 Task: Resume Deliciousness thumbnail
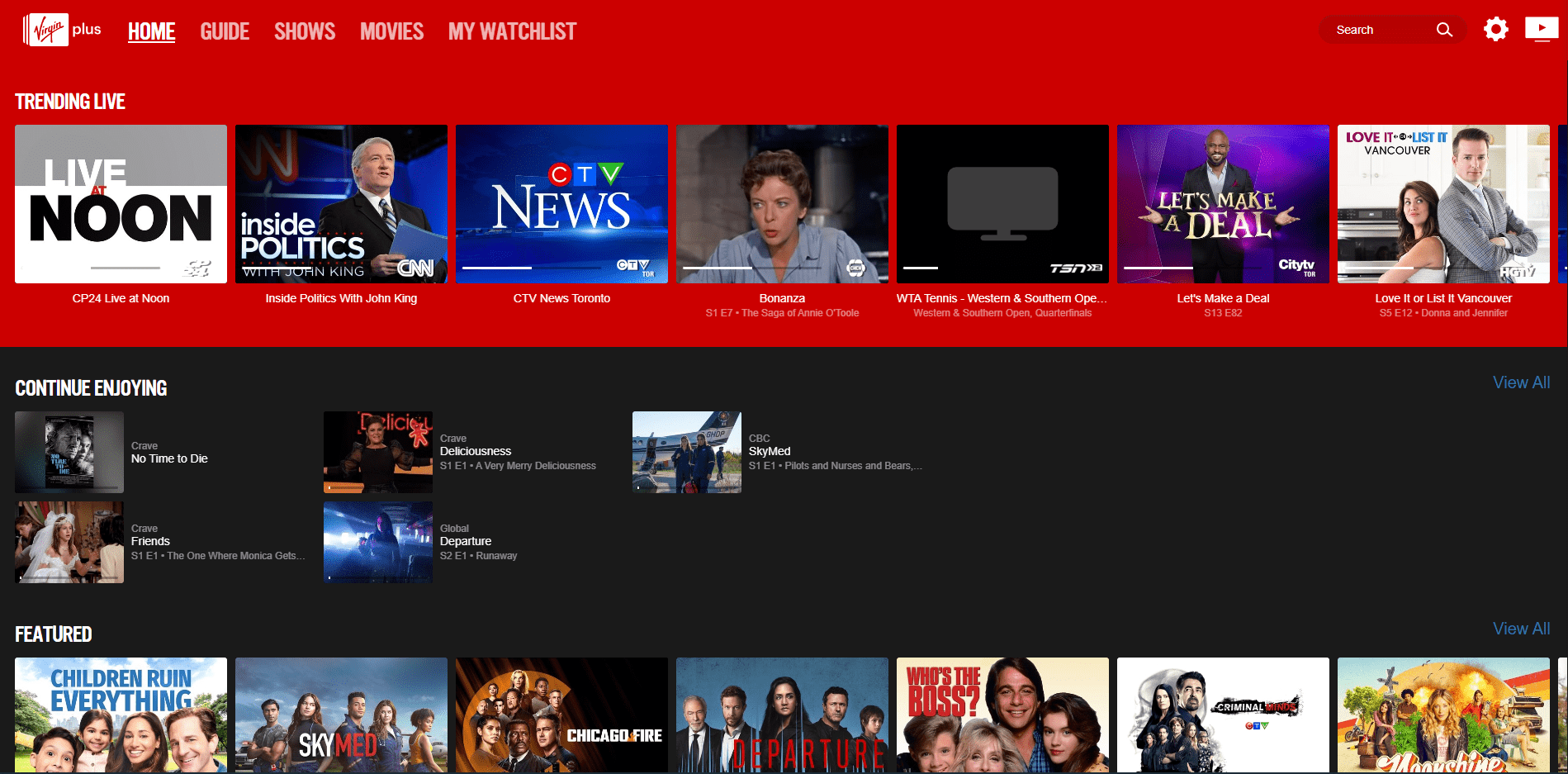click(378, 452)
